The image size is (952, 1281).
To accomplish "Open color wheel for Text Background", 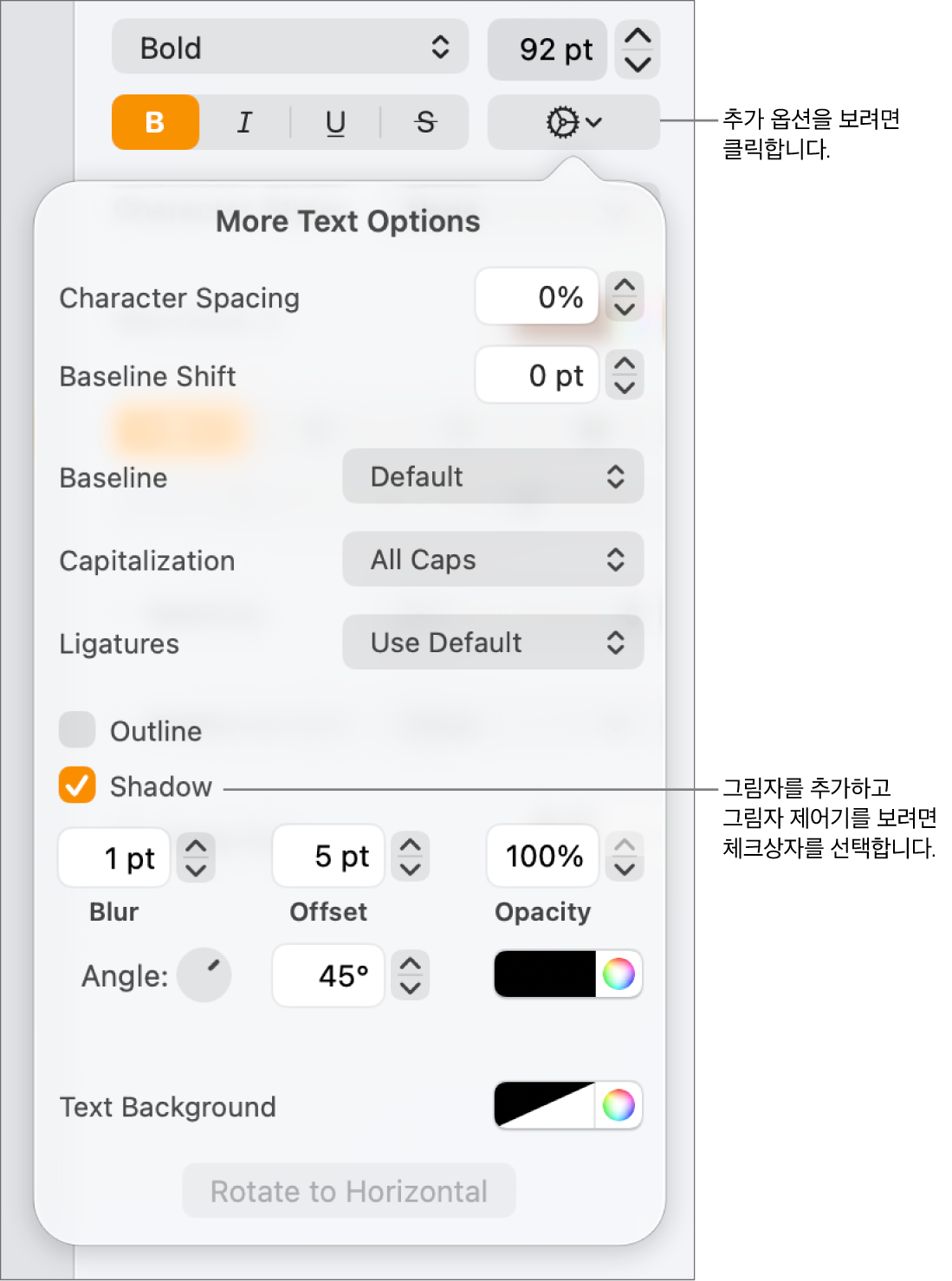I will coord(618,1105).
